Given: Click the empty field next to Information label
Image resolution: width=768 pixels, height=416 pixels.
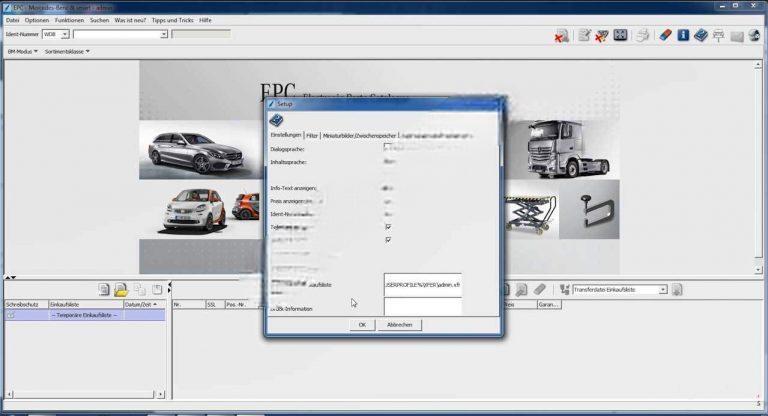Looking at the screenshot, I should click(x=423, y=307).
